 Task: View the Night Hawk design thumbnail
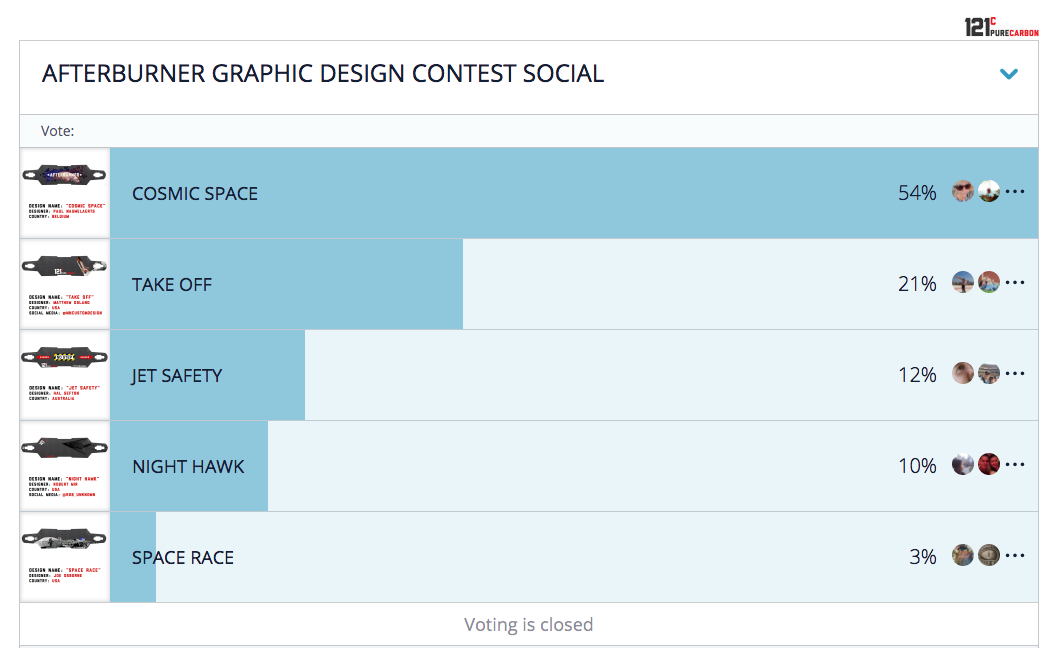click(x=64, y=466)
